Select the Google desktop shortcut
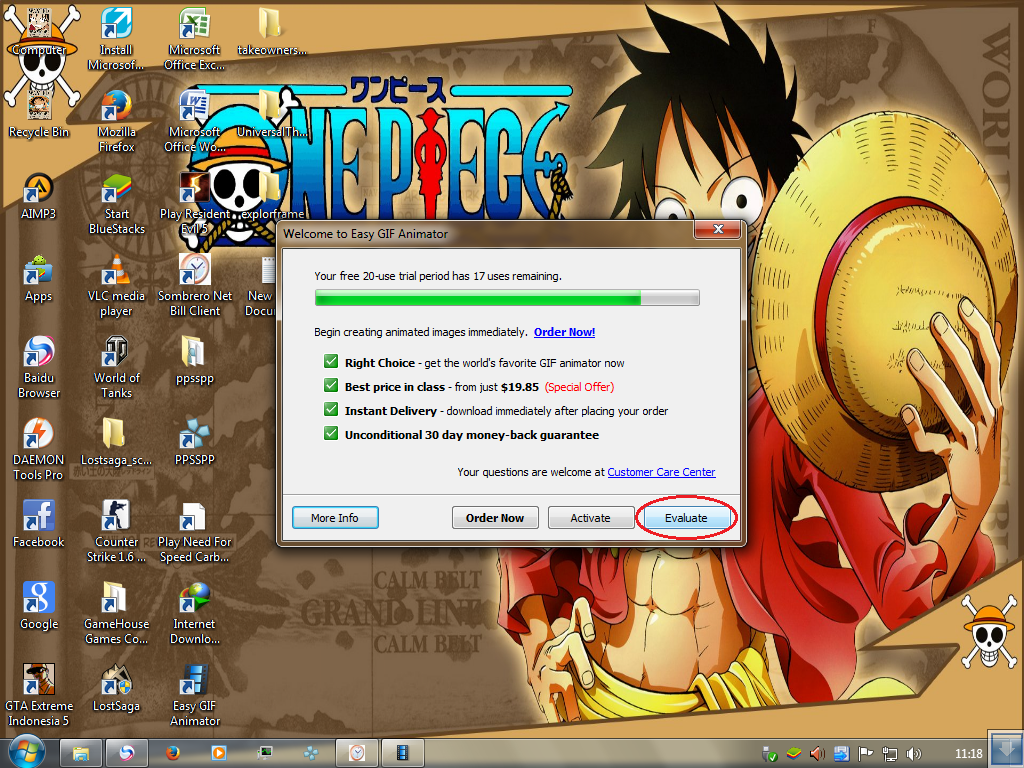This screenshot has height=768, width=1024. coord(39,607)
